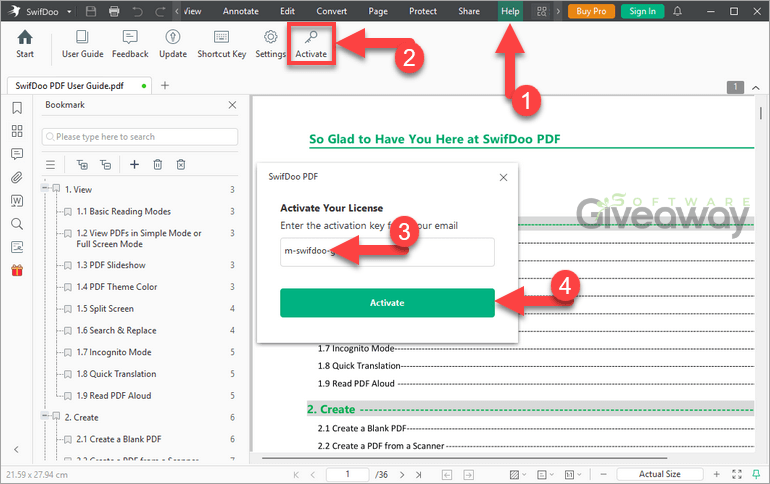Click the Word document sidebar icon
Screen dimensions: 770x484
coord(17,201)
